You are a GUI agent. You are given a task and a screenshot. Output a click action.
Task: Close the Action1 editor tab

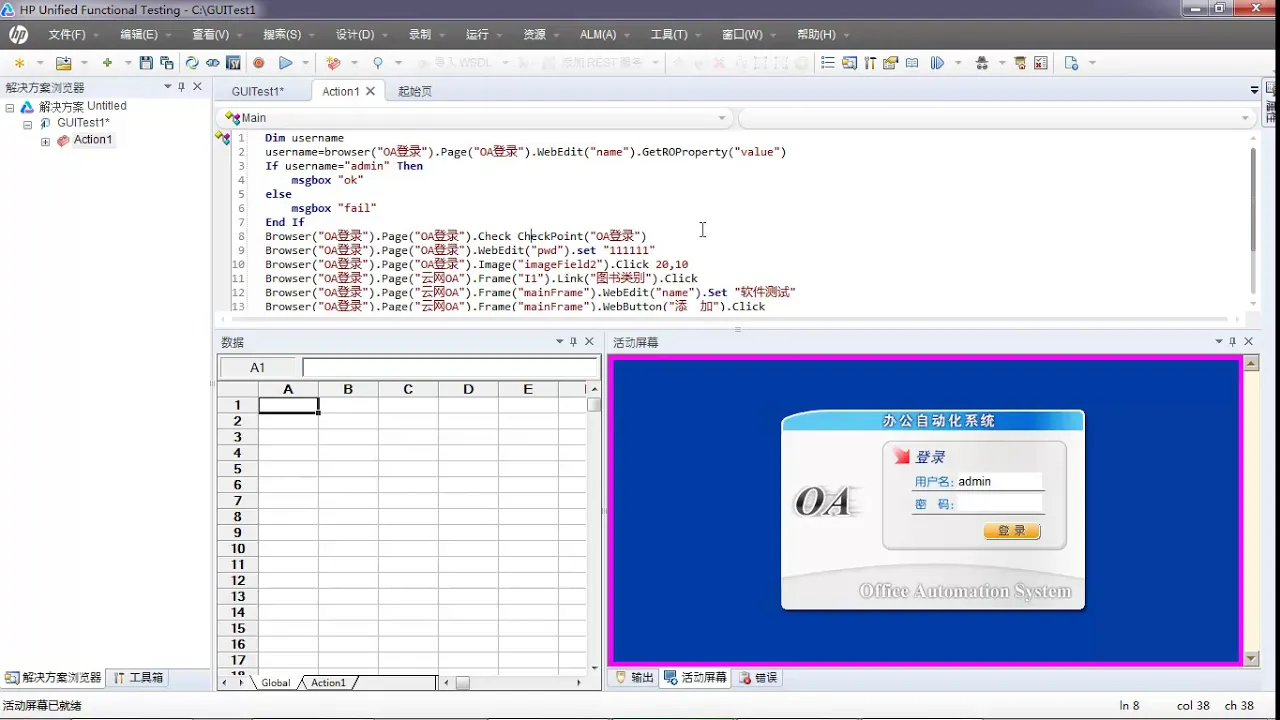(x=370, y=91)
